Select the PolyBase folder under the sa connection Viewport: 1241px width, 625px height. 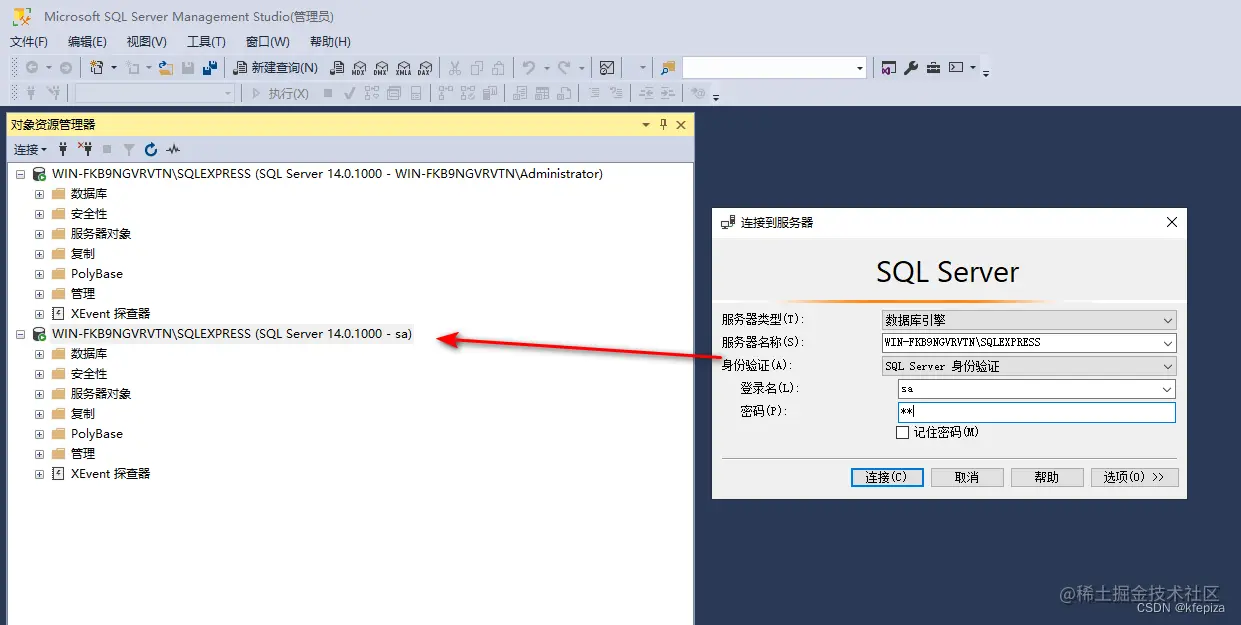[96, 434]
